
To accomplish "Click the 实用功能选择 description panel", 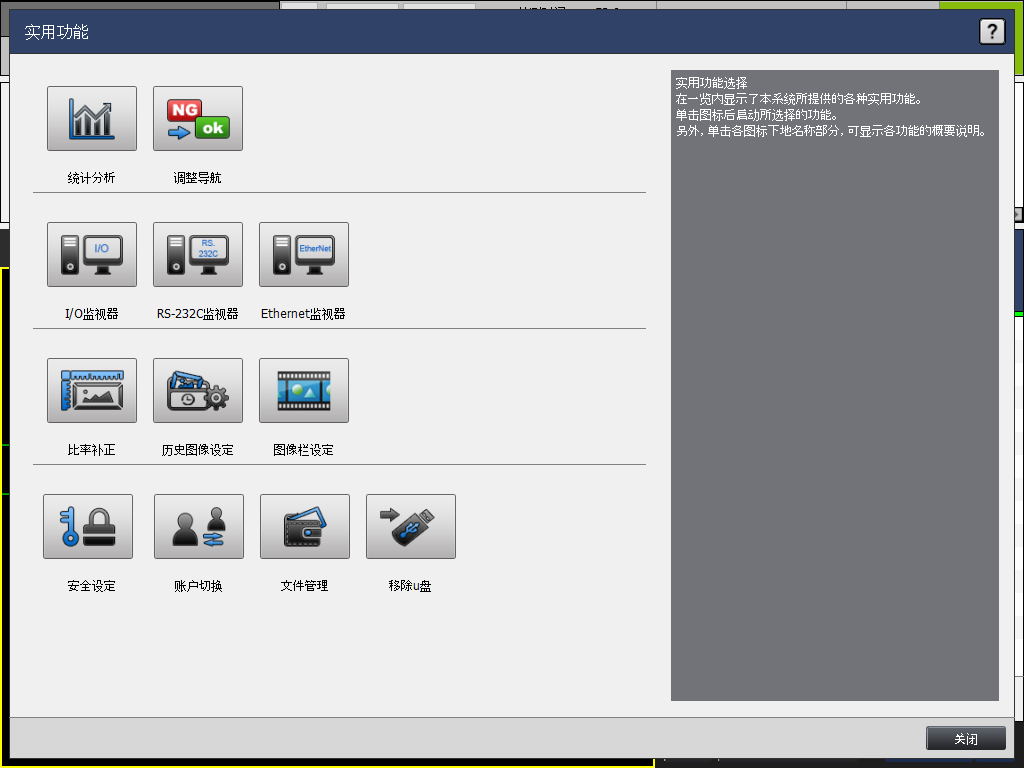I will coord(834,385).
